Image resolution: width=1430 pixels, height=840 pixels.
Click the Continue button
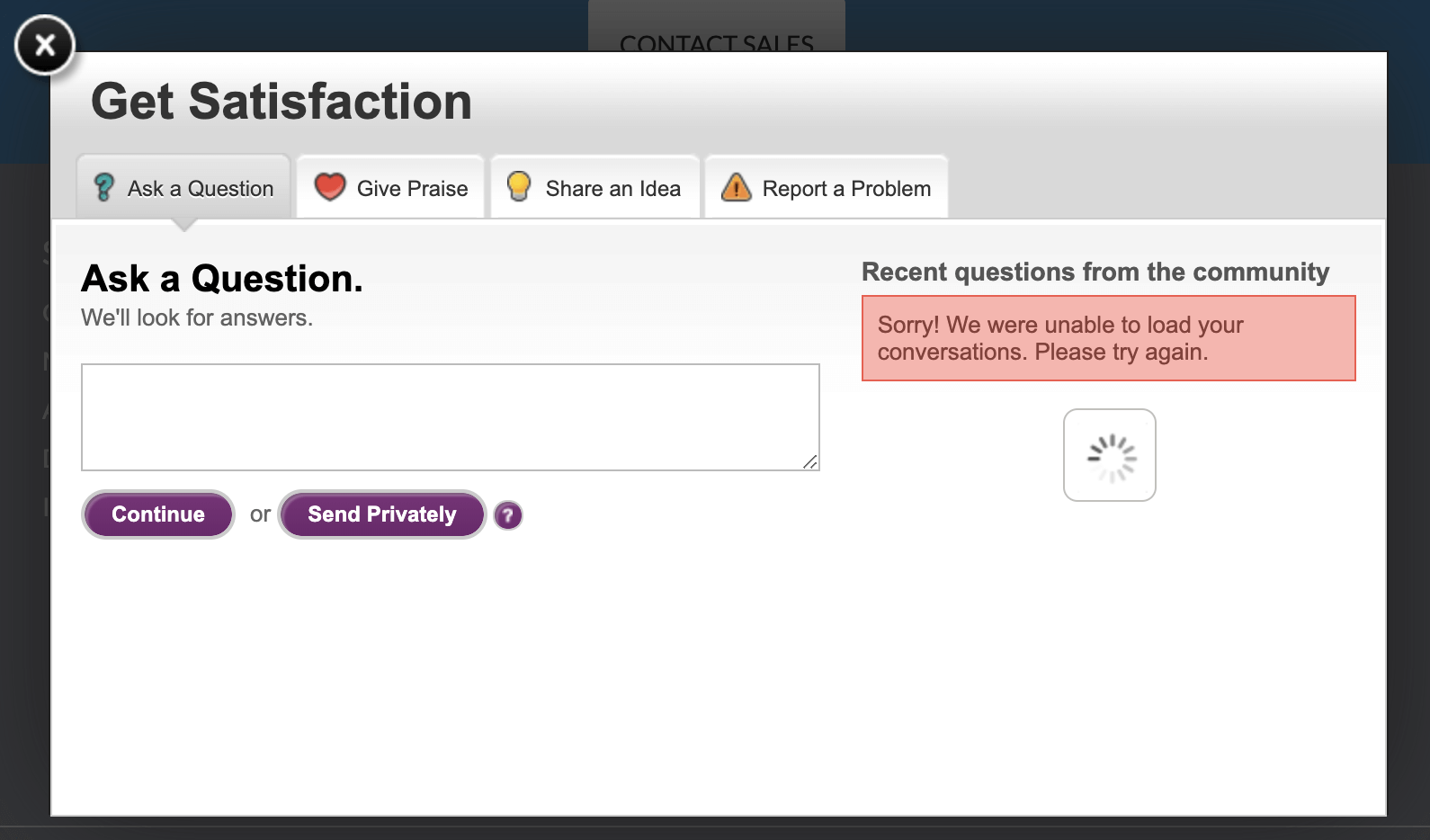[x=158, y=514]
